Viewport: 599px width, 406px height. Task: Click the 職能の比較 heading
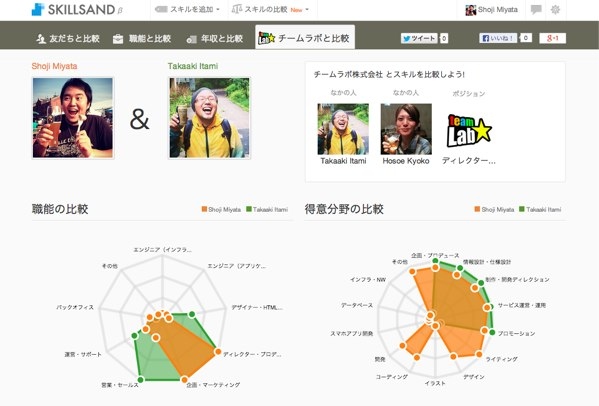pyautogui.click(x=60, y=209)
